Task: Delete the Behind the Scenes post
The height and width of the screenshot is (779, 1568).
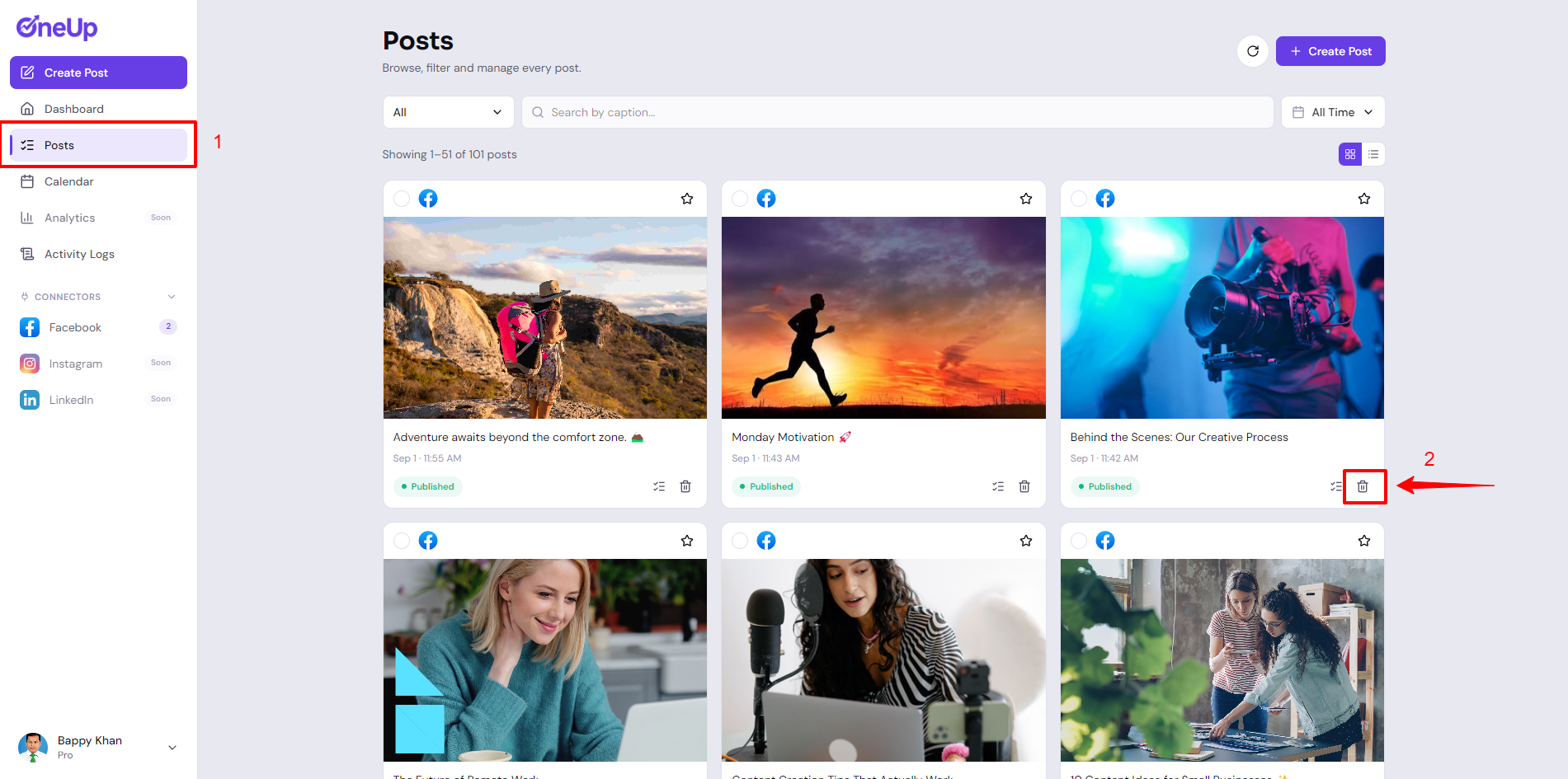Action: point(1363,486)
